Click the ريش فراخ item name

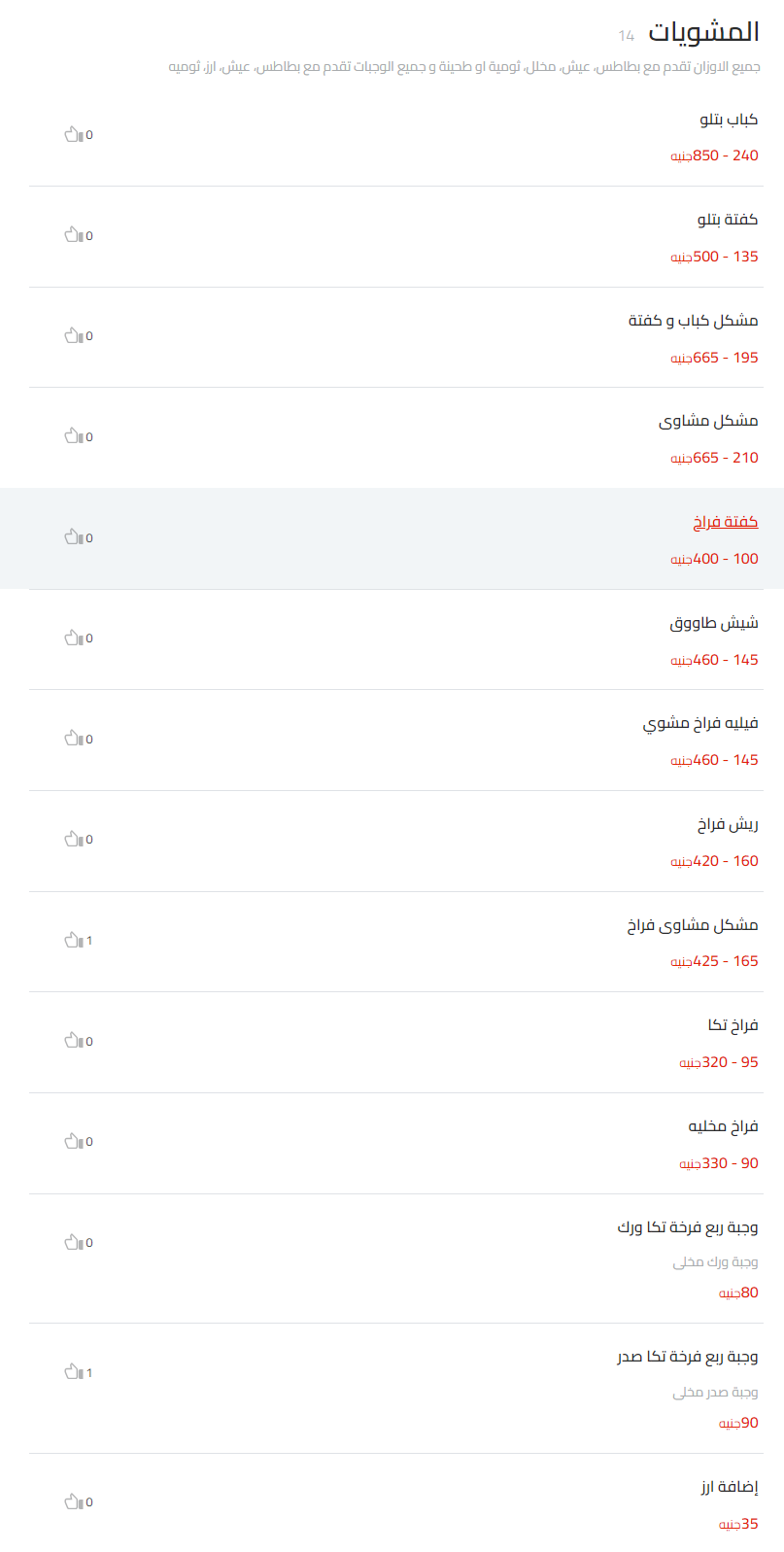click(727, 823)
